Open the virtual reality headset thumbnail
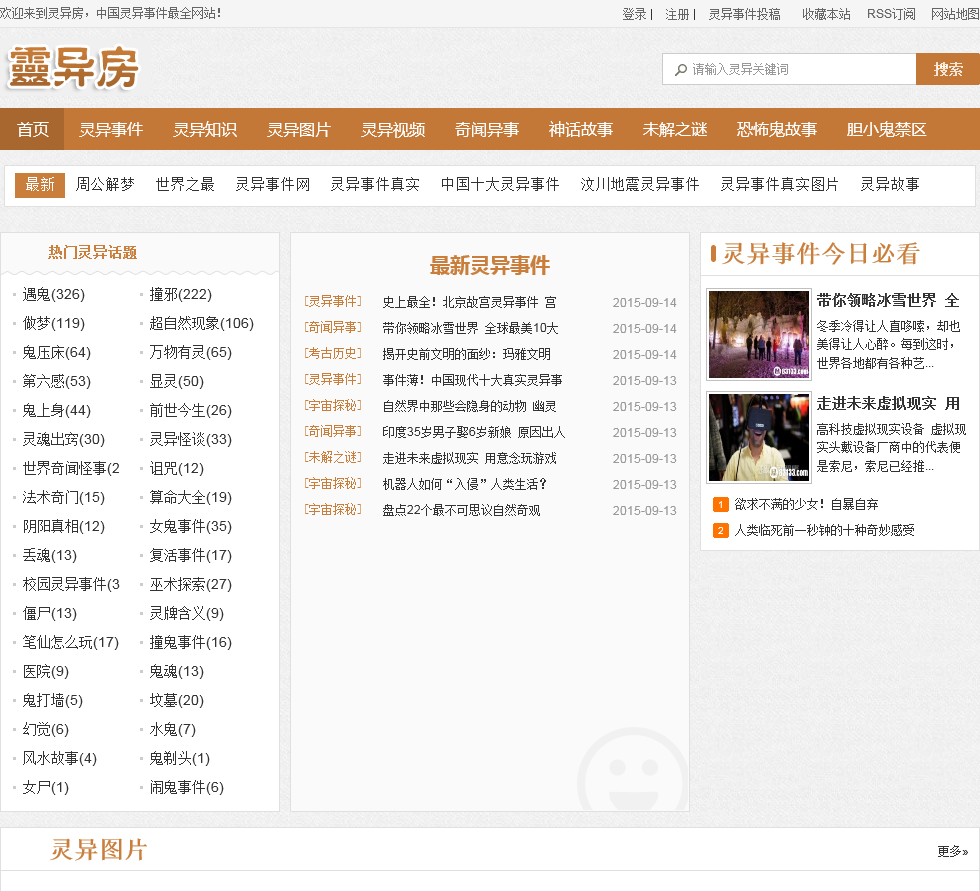 (x=758, y=437)
